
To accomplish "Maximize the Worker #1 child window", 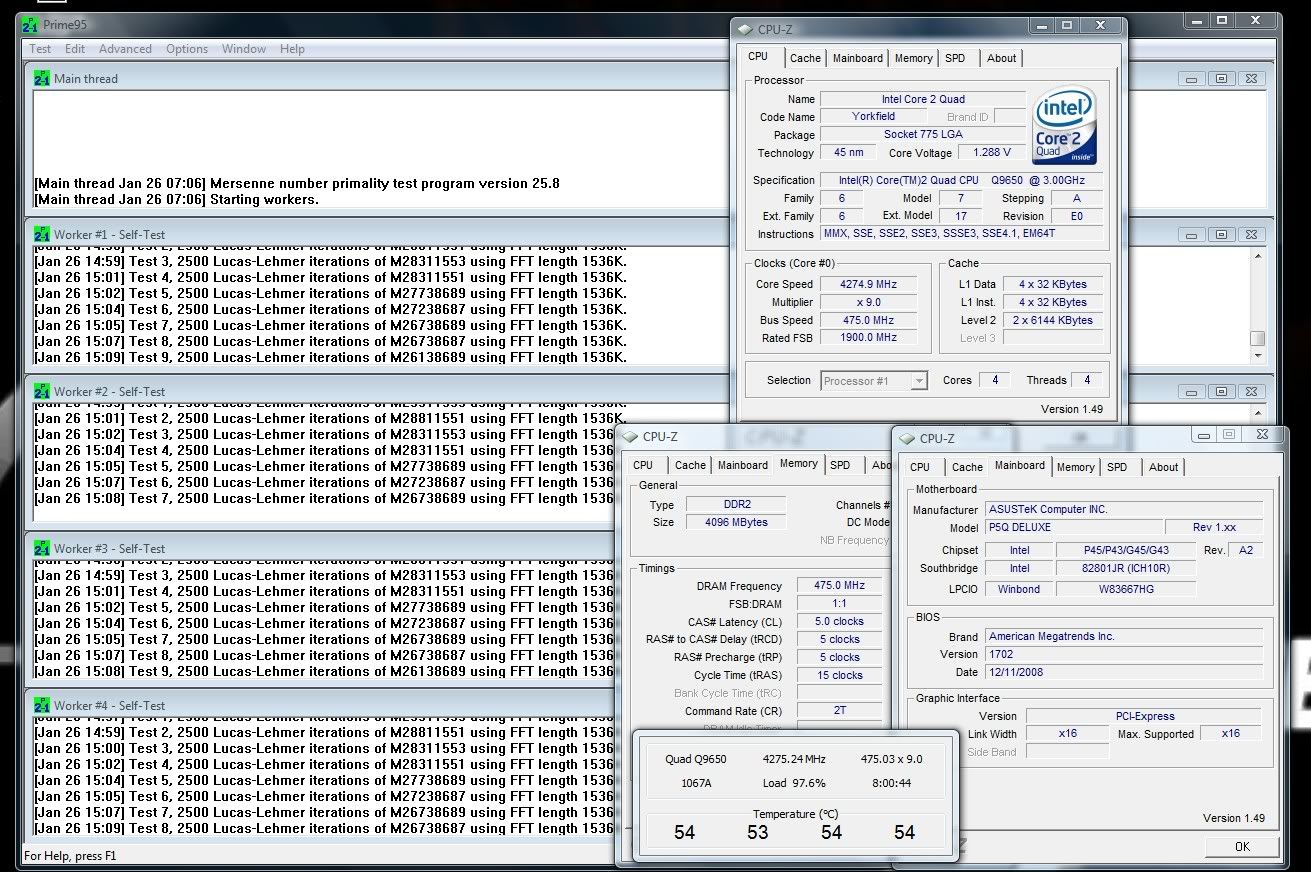I will click(x=1222, y=235).
